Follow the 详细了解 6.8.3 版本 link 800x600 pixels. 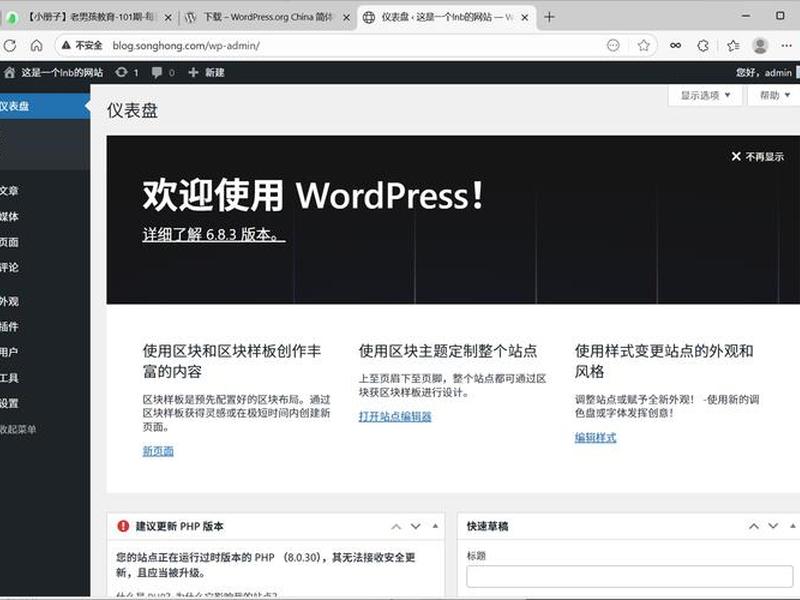(x=214, y=235)
